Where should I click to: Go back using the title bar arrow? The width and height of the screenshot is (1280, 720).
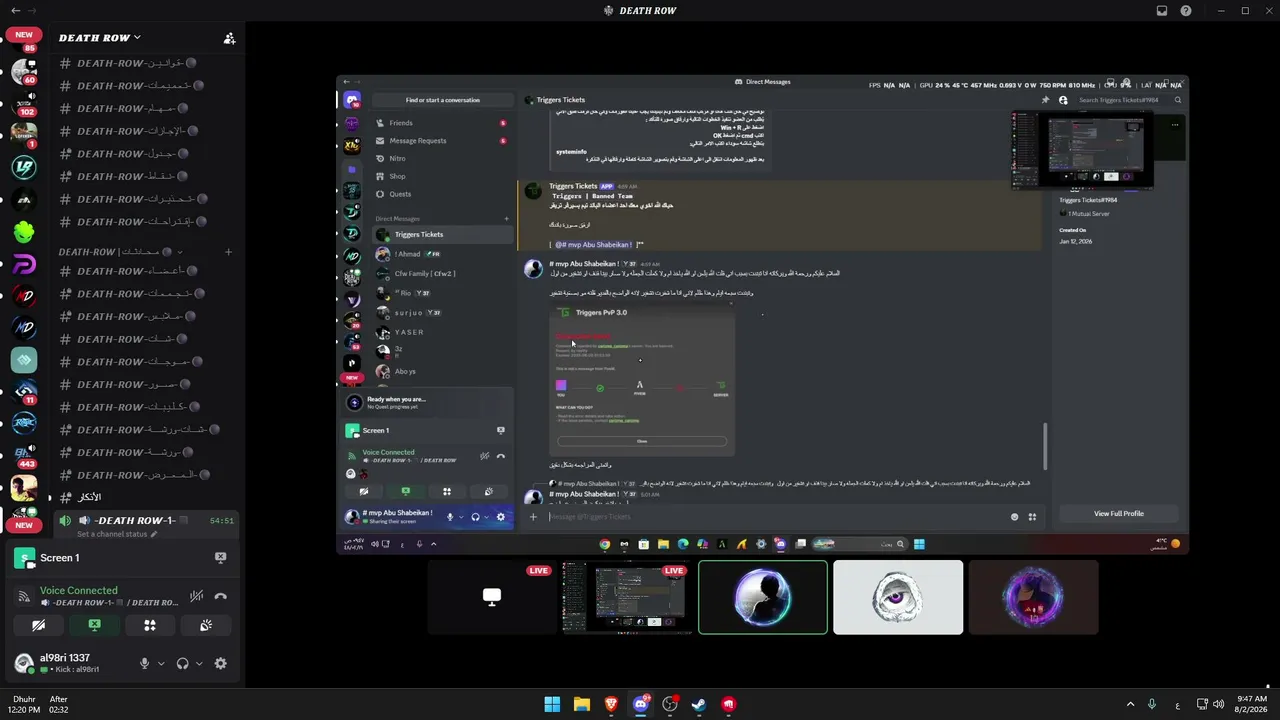click(15, 11)
